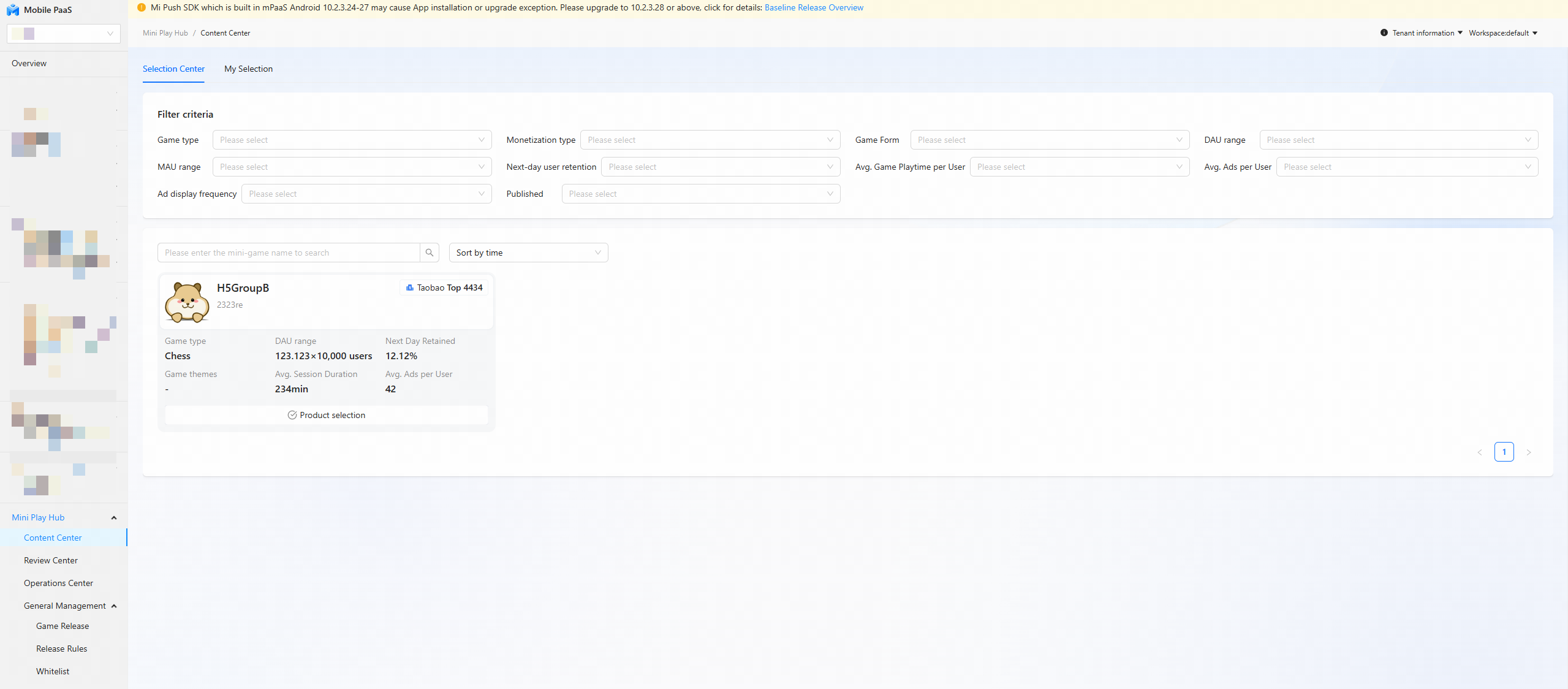The width and height of the screenshot is (1568, 689).
Task: Click the Mini Play Hub breadcrumb
Action: coord(165,33)
